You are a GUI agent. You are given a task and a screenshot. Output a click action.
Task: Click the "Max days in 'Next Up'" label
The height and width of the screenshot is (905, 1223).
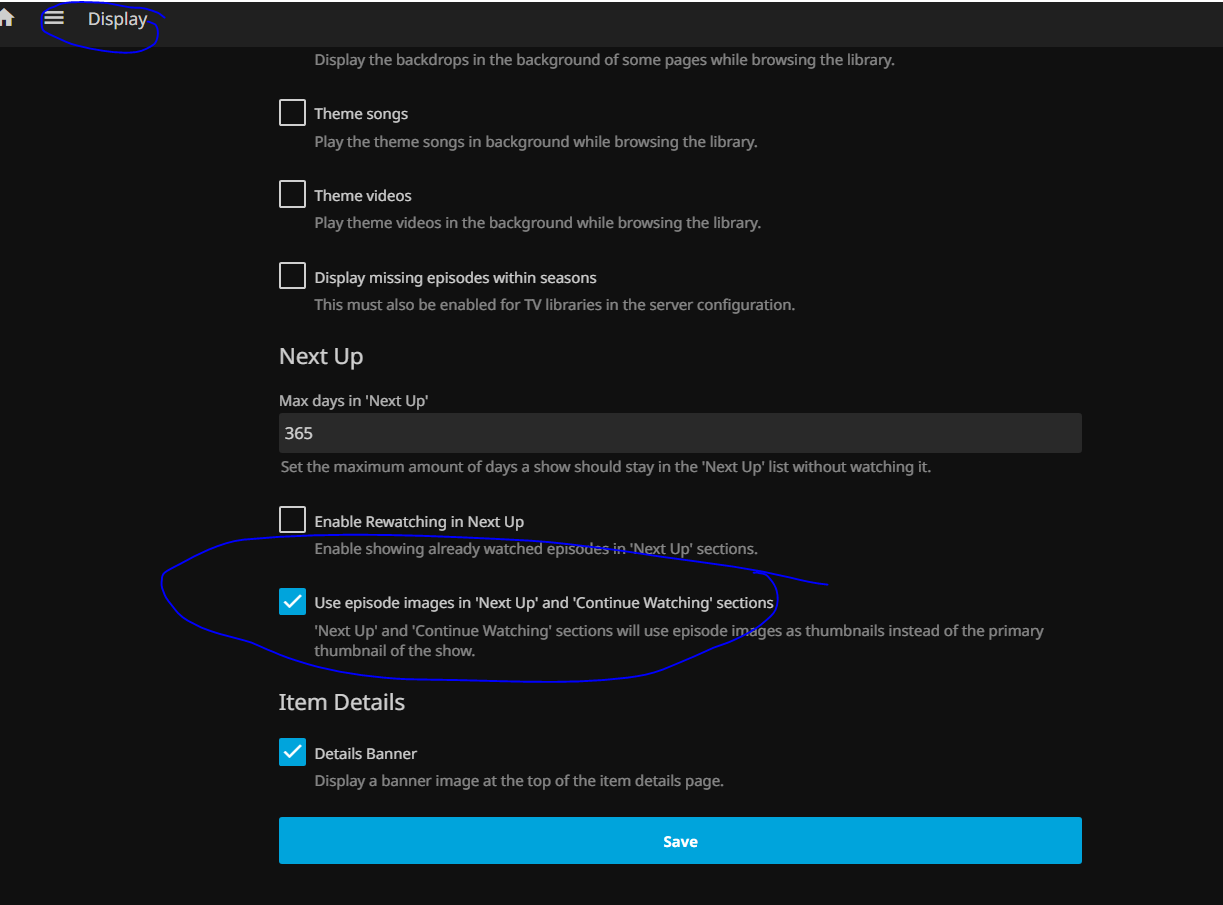click(x=354, y=400)
